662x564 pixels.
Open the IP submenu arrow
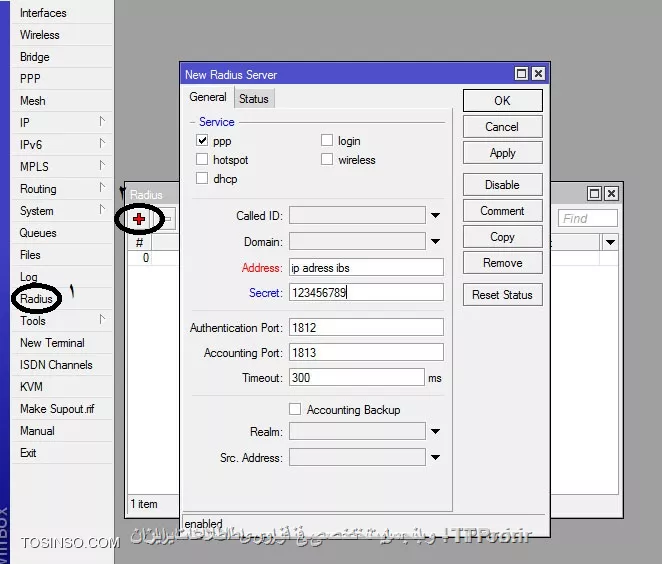(x=102, y=122)
